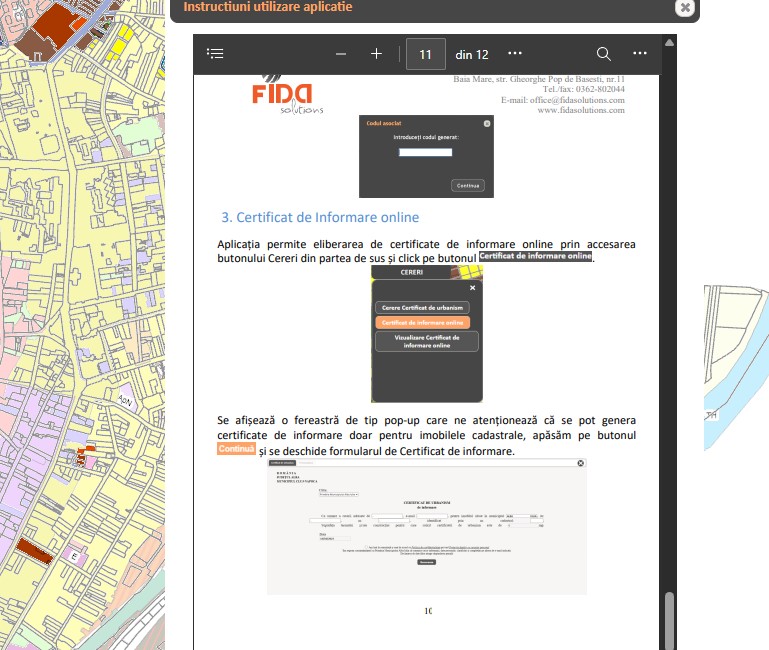The width and height of the screenshot is (769, 650).
Task: Click the Tel./fax: 0362-802044 line
Action: [584, 89]
